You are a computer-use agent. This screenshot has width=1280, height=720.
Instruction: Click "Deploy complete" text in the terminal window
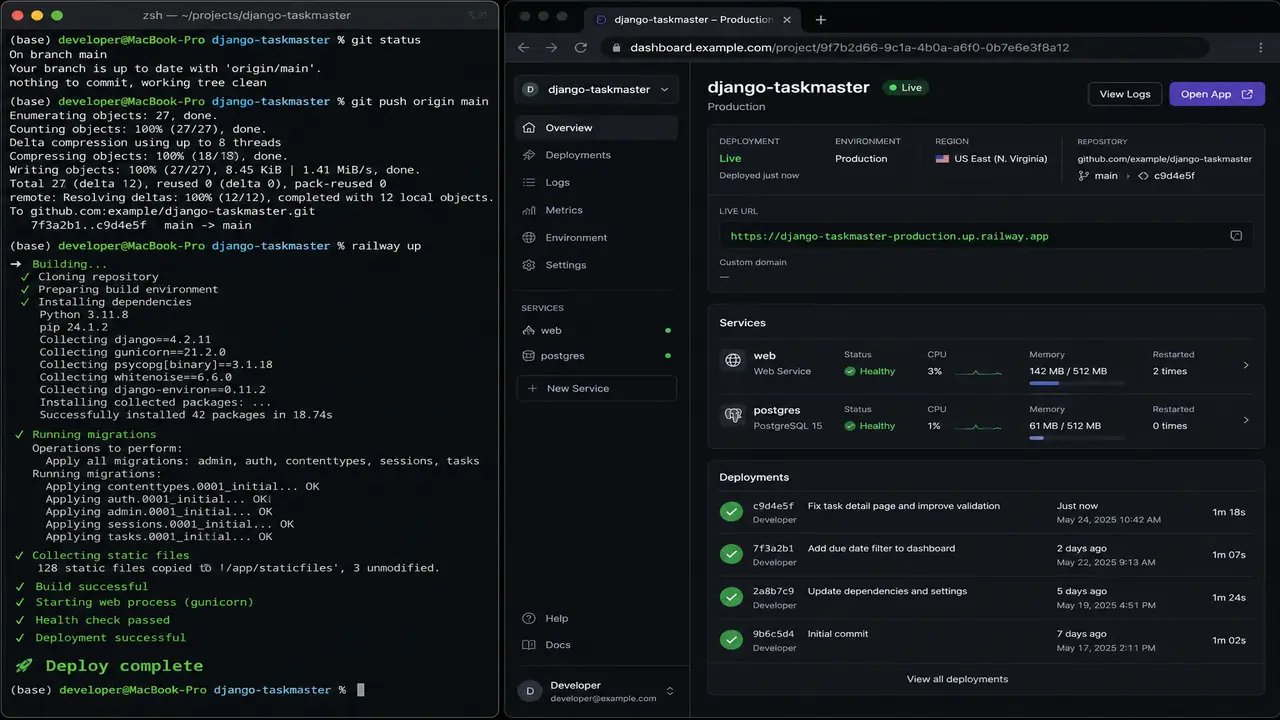click(x=124, y=666)
